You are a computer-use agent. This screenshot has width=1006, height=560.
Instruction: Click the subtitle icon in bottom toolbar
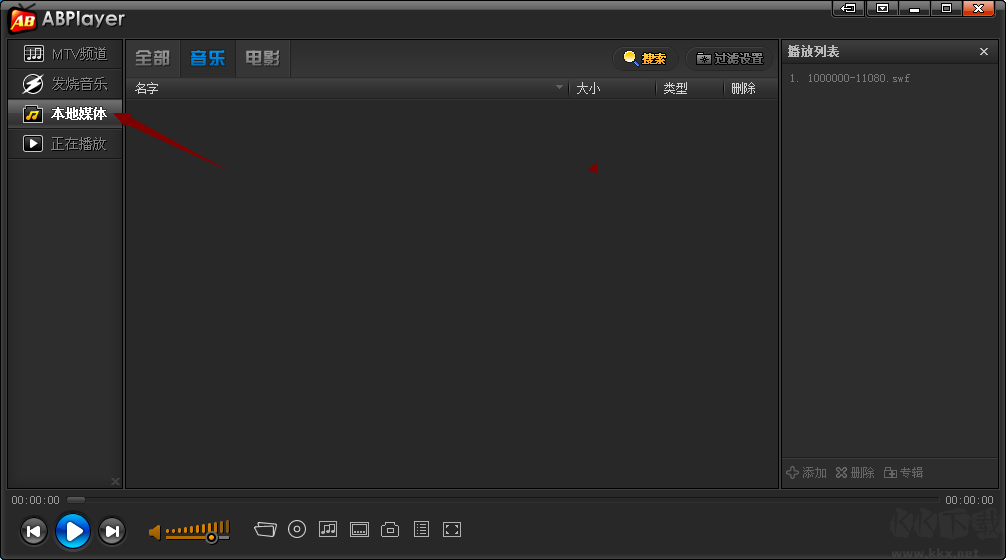click(x=360, y=530)
